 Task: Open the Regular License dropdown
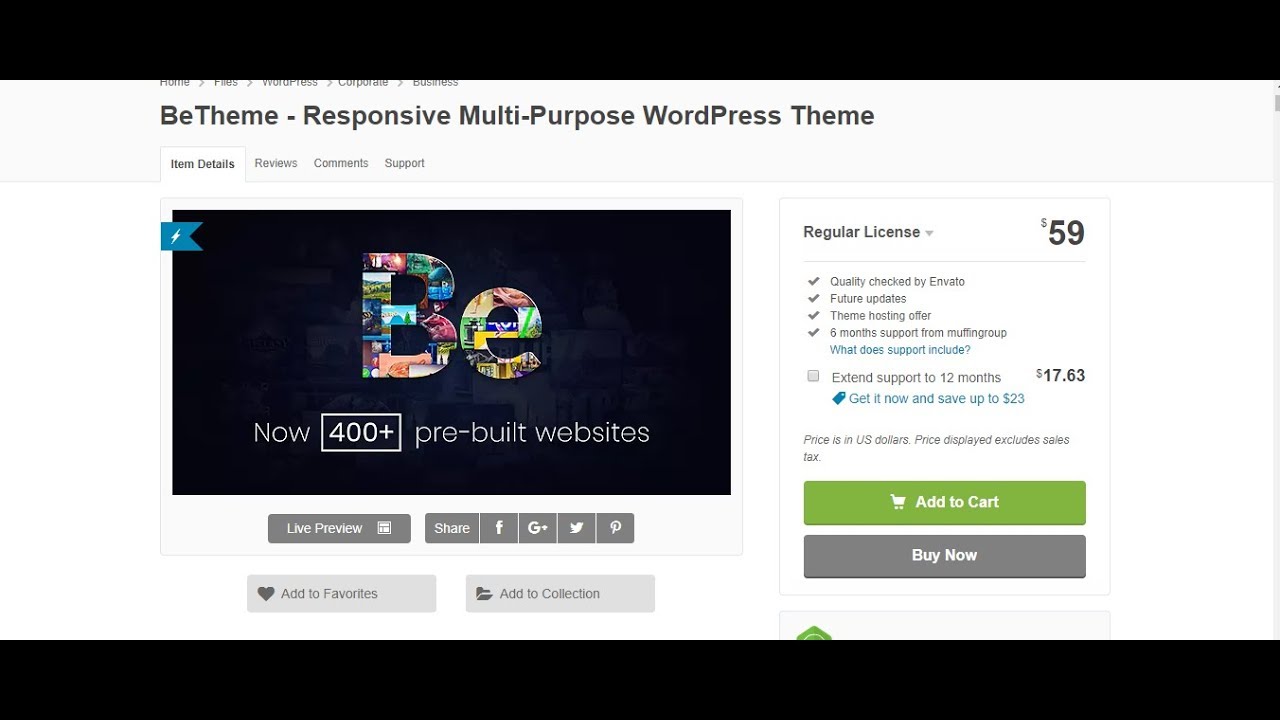(x=868, y=232)
